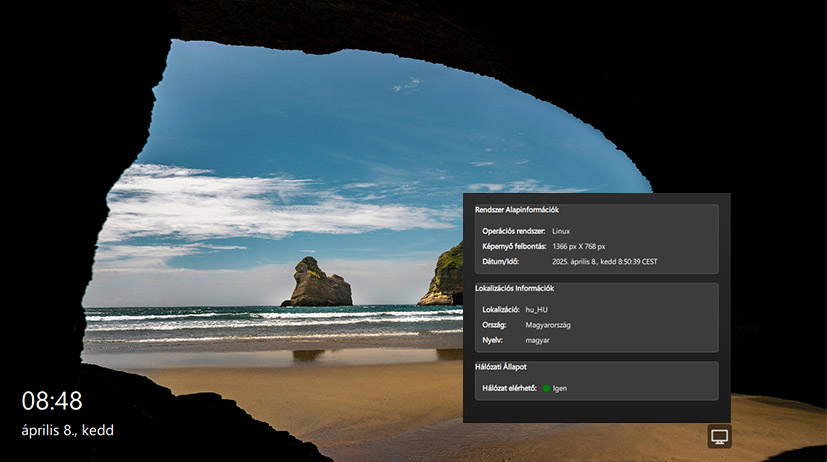Click the Ország label
The height and width of the screenshot is (462, 827).
(495, 325)
